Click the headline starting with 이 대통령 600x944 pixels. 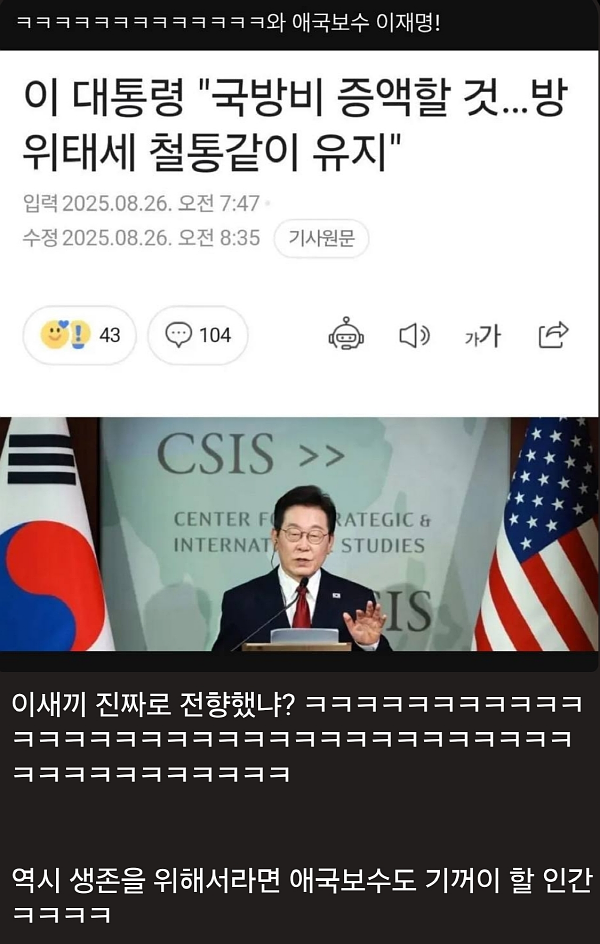pyautogui.click(x=295, y=126)
